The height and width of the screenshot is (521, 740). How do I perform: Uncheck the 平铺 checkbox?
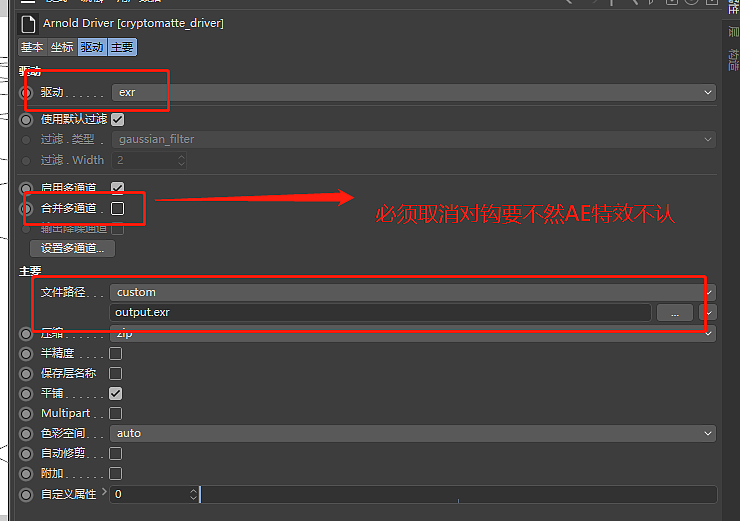(116, 394)
